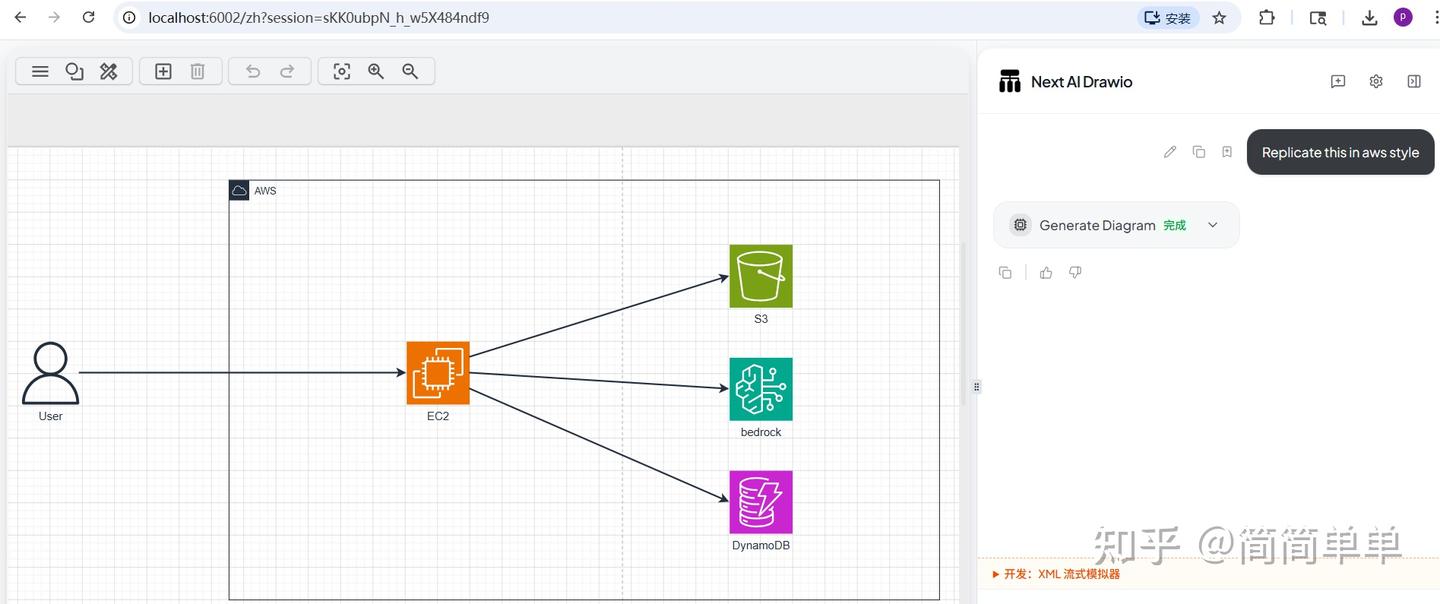Select the User figure on the canvas
The height and width of the screenshot is (604, 1440).
tap(50, 373)
